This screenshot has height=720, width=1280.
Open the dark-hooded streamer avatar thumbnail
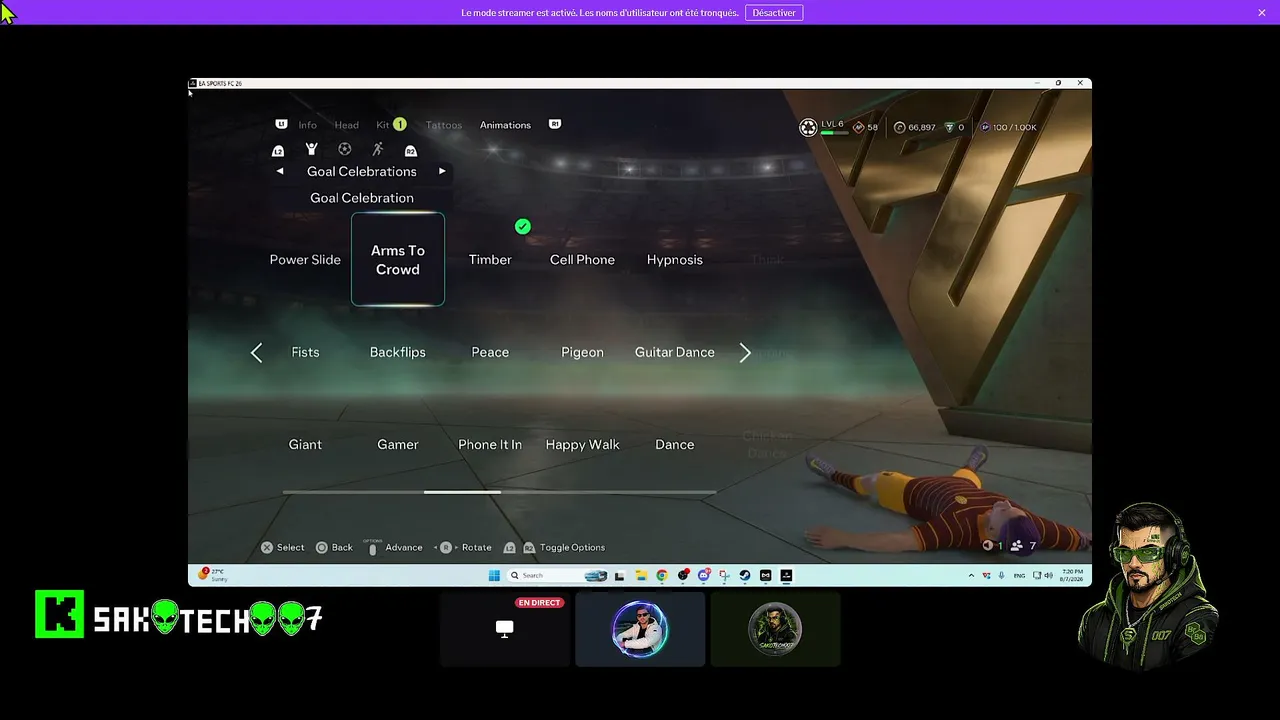pos(775,629)
